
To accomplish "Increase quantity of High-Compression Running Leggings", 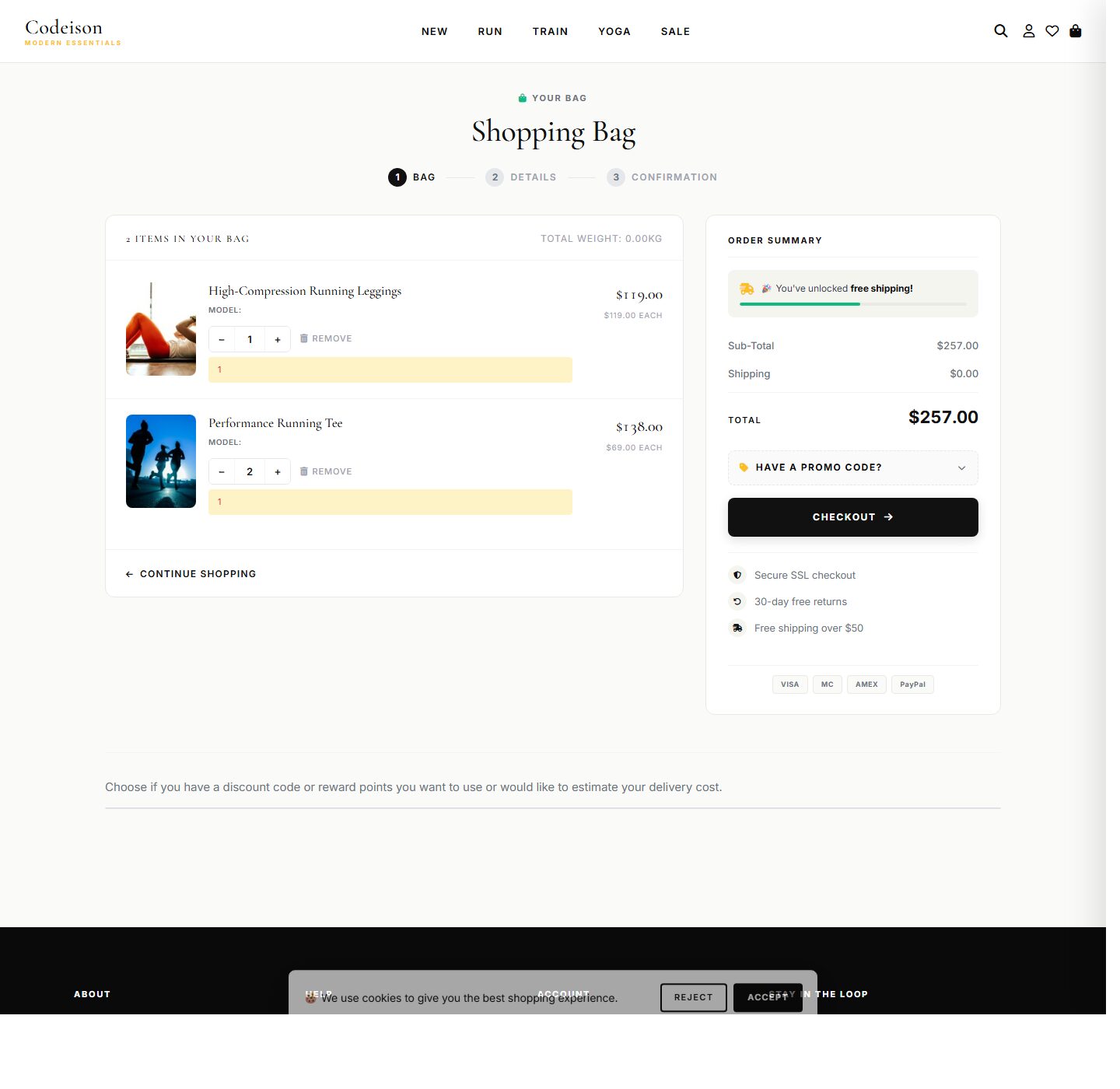I will pos(278,339).
